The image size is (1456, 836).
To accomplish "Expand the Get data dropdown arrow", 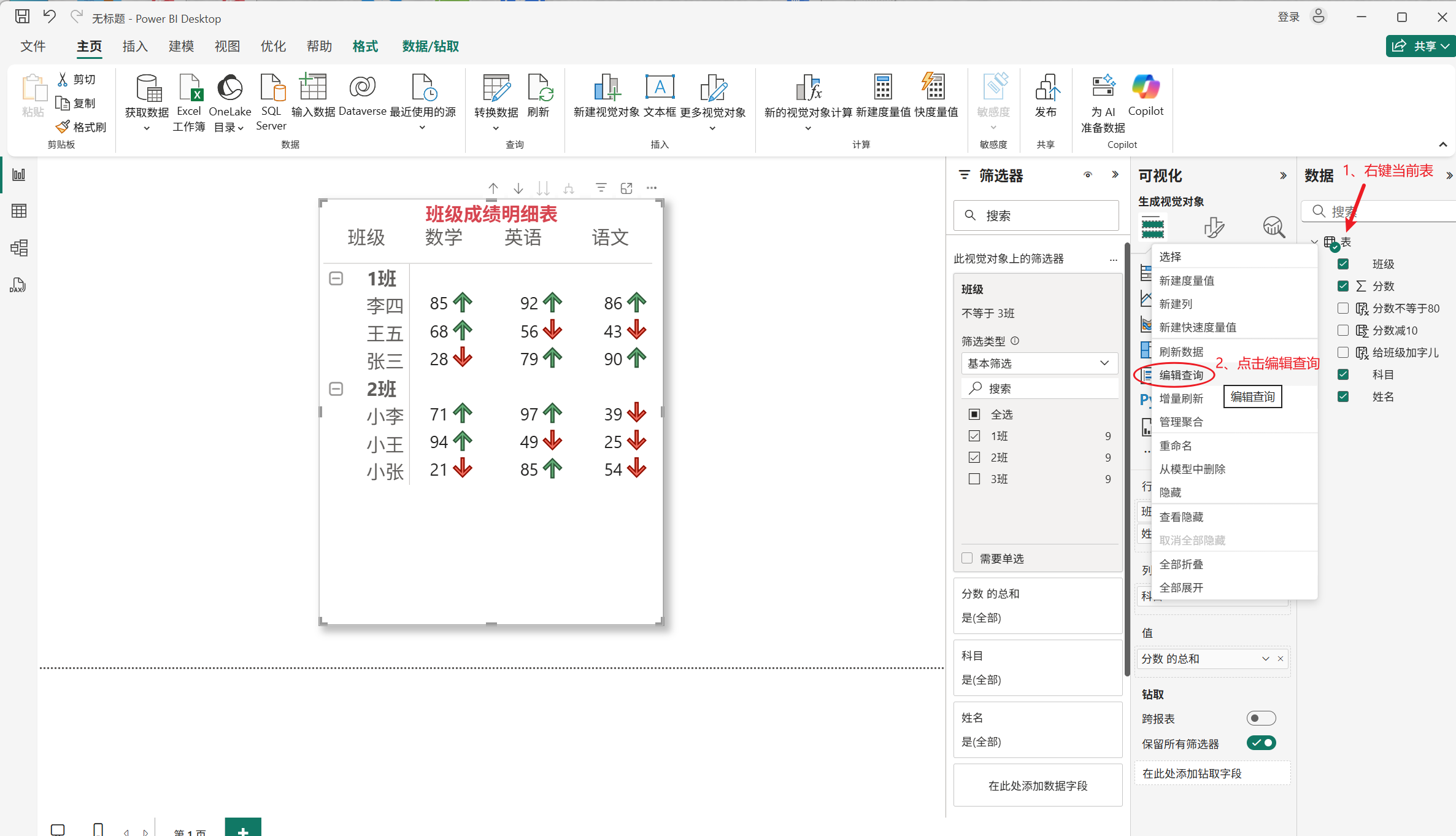I will click(147, 128).
